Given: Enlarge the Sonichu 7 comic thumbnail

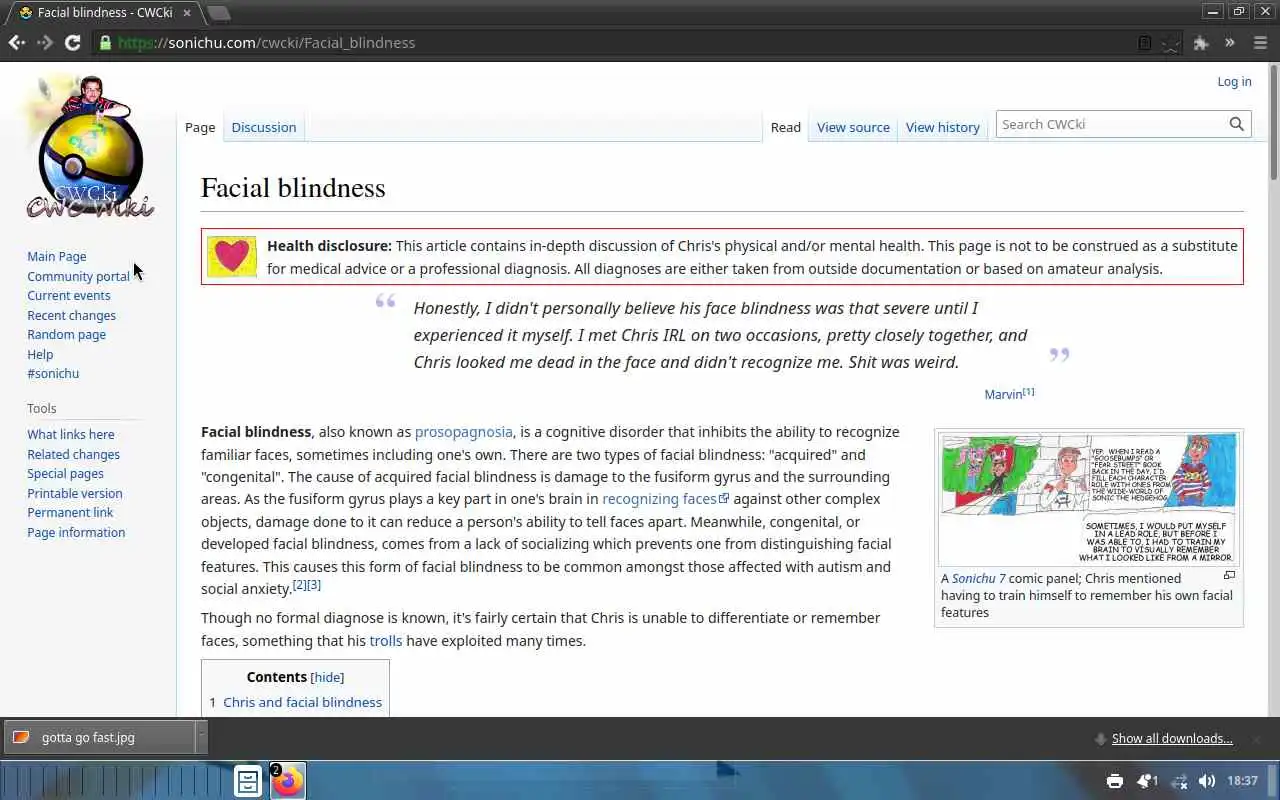Looking at the screenshot, I should click(1088, 499).
